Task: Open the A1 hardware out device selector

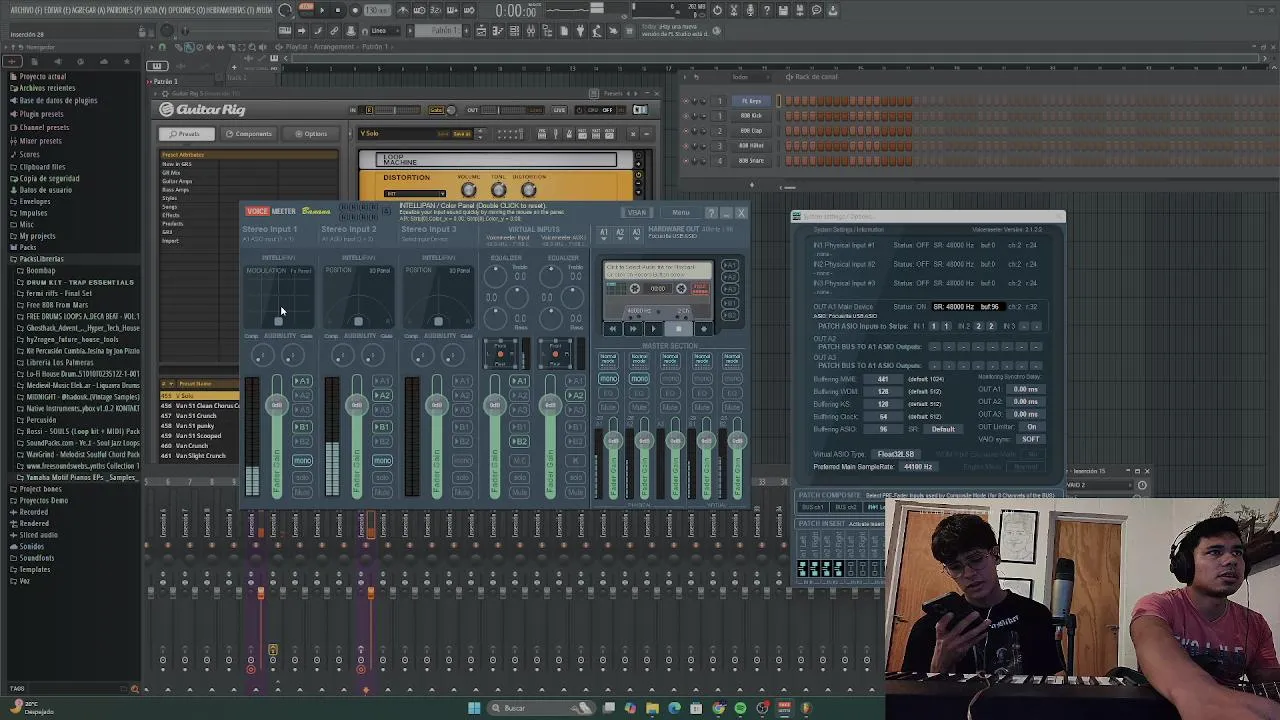Action: [x=603, y=233]
